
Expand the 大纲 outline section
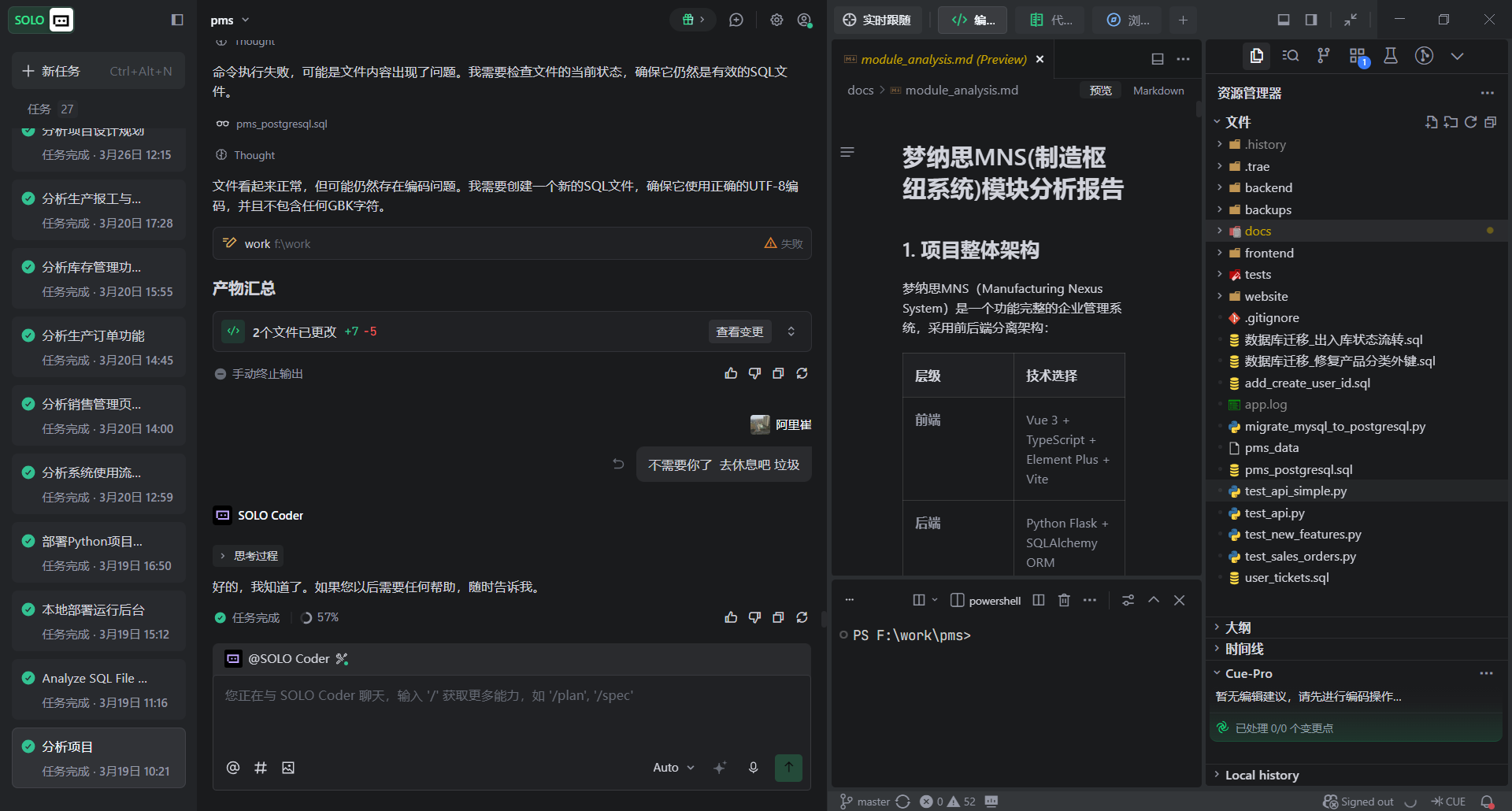[x=1237, y=628]
